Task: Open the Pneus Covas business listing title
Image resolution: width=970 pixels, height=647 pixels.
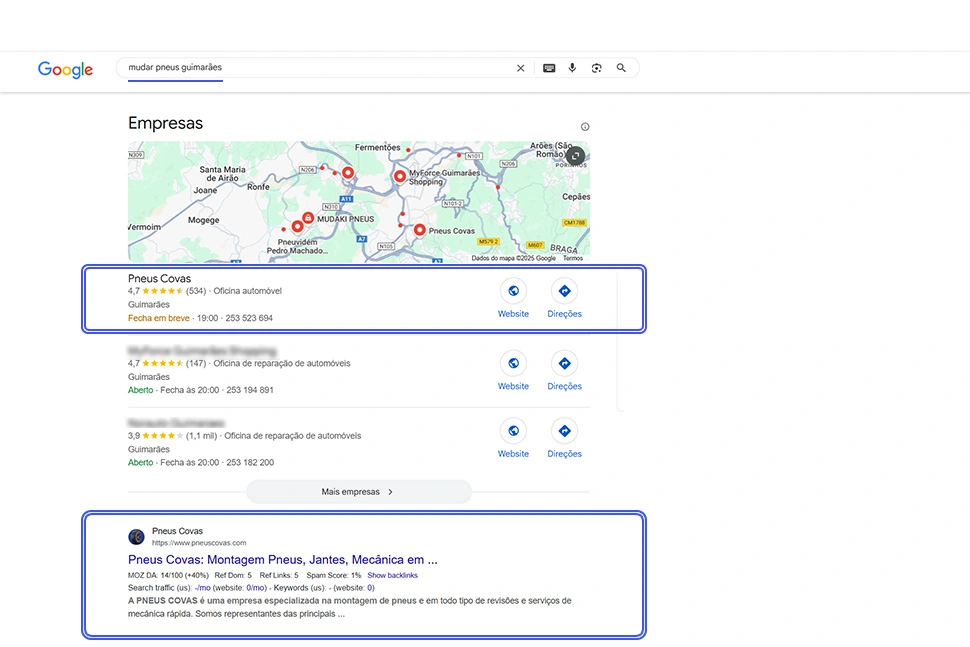Action: coord(160,278)
